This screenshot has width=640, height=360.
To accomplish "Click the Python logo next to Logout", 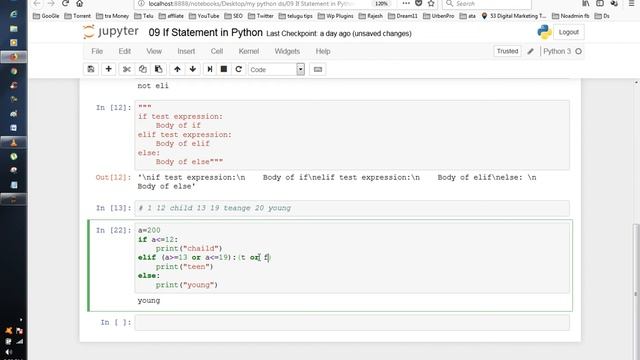I will click(x=544, y=32).
